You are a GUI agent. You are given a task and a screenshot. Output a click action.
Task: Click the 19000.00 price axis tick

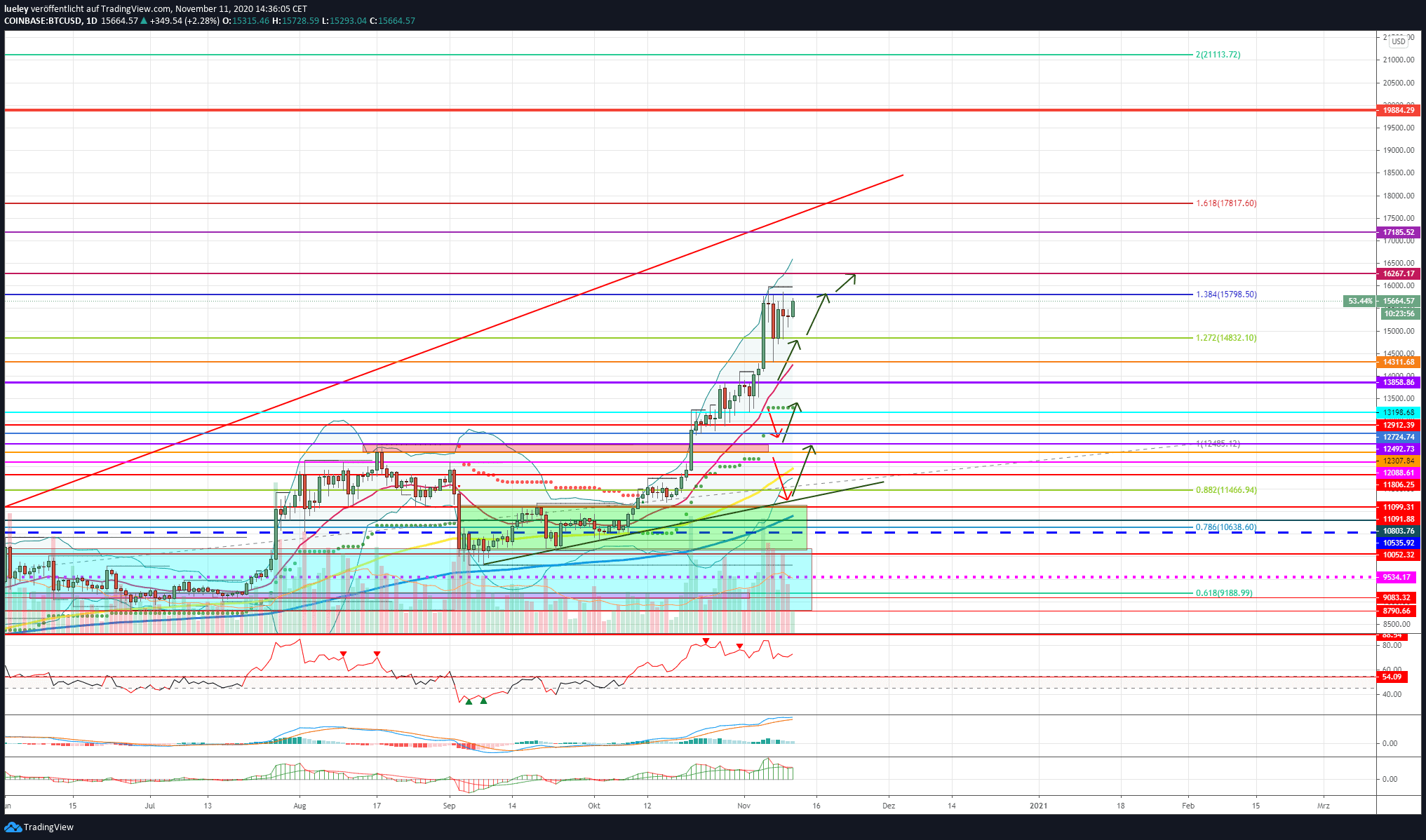1399,150
